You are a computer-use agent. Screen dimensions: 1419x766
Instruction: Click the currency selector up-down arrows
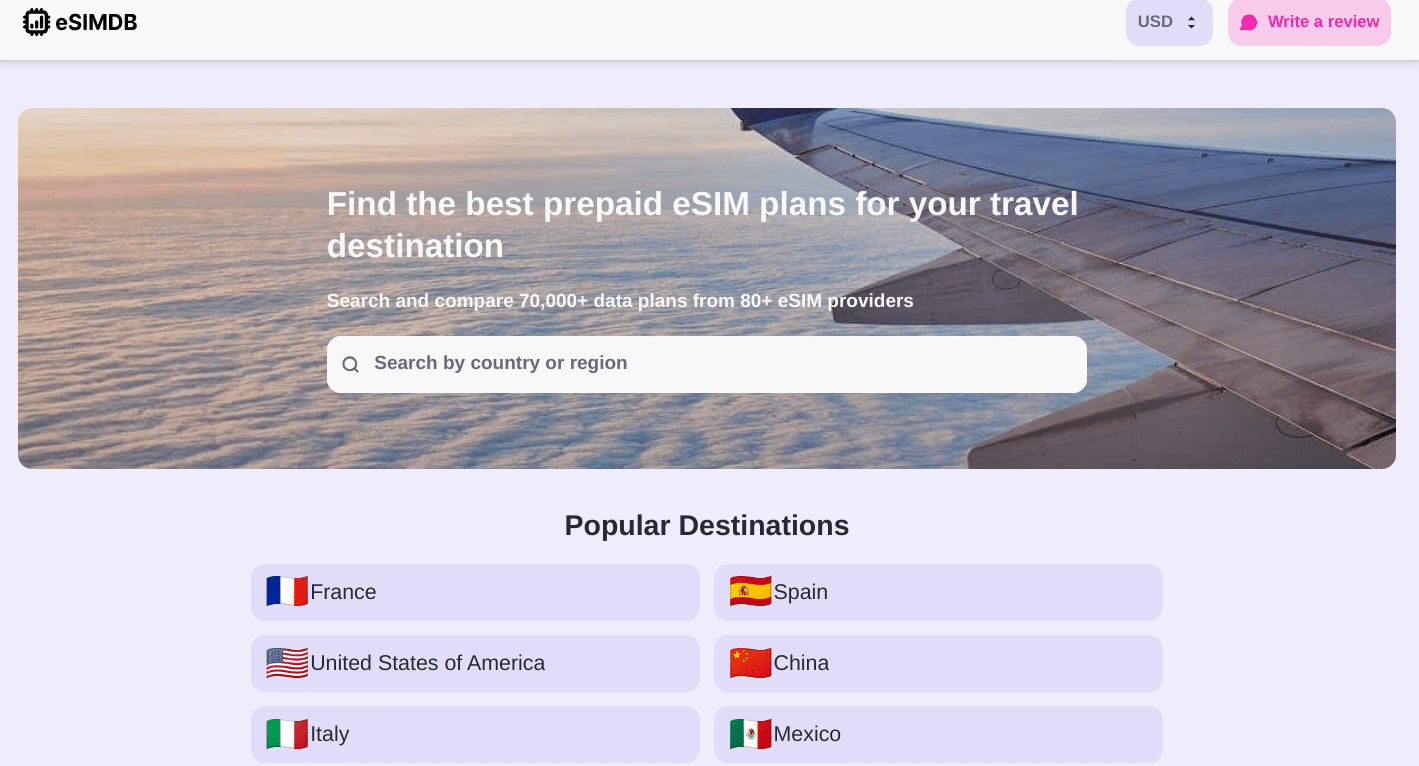[x=1191, y=22]
